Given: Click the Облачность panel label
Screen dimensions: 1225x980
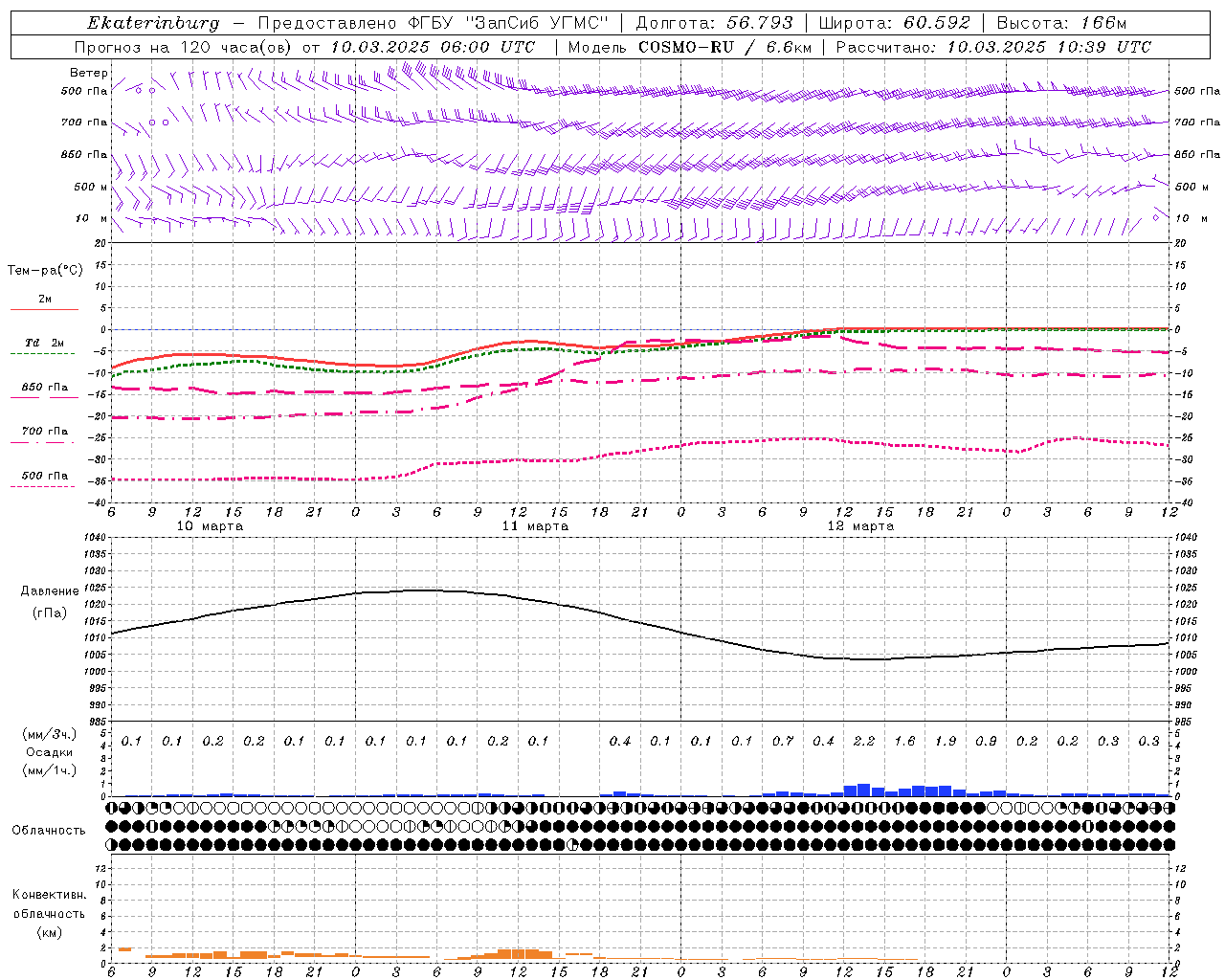Looking at the screenshot, I should [x=49, y=830].
